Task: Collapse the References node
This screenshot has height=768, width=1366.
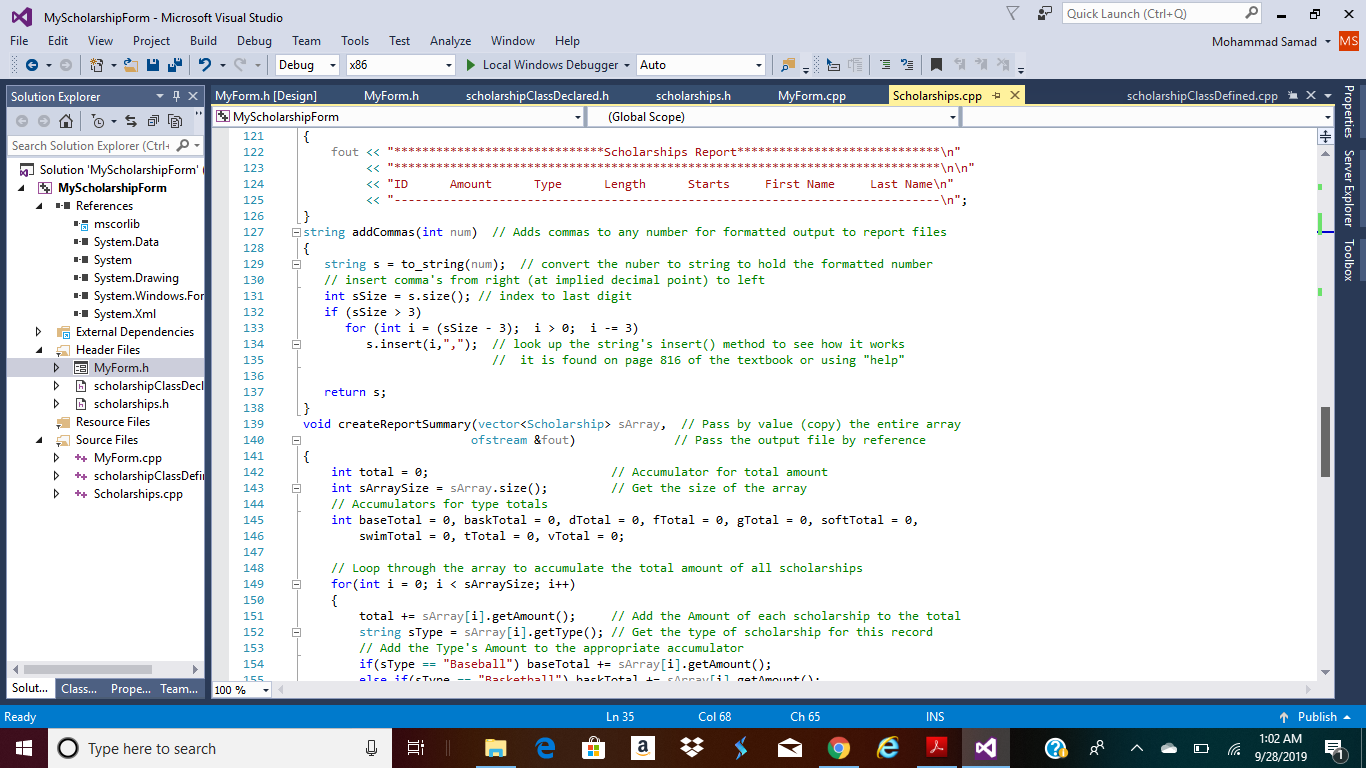Action: (39, 206)
